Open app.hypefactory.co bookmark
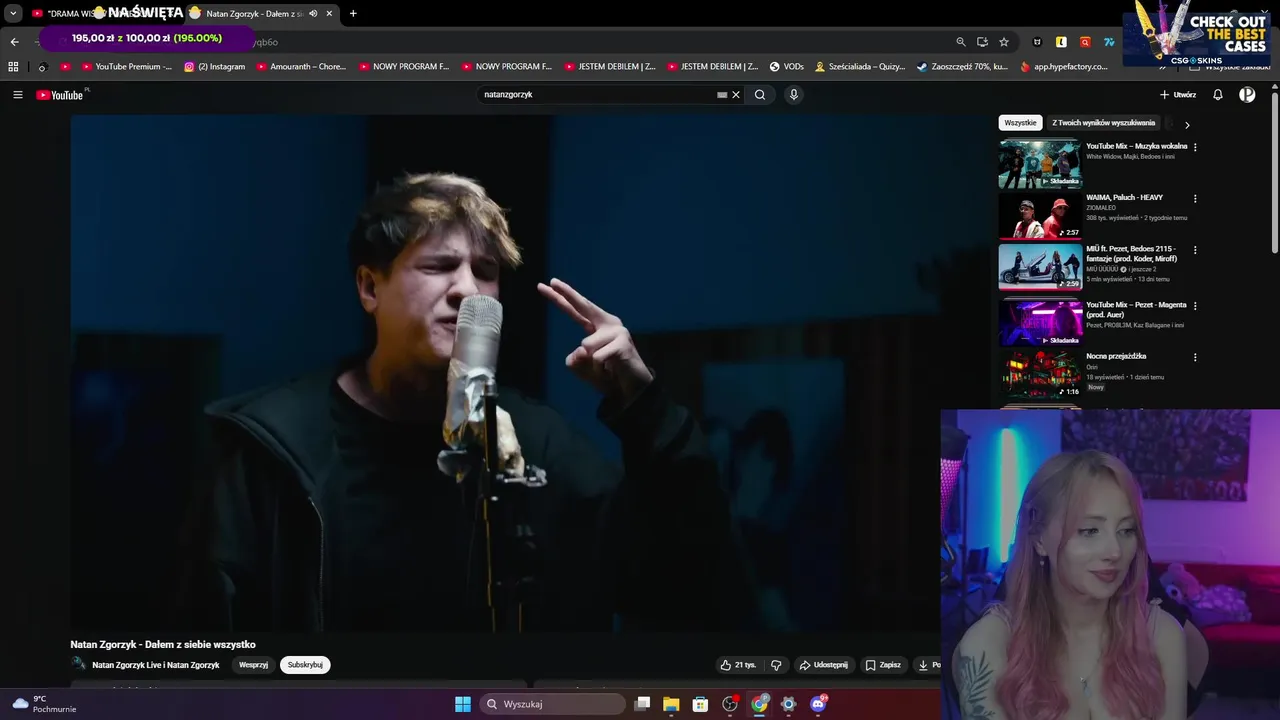 (x=1064, y=67)
